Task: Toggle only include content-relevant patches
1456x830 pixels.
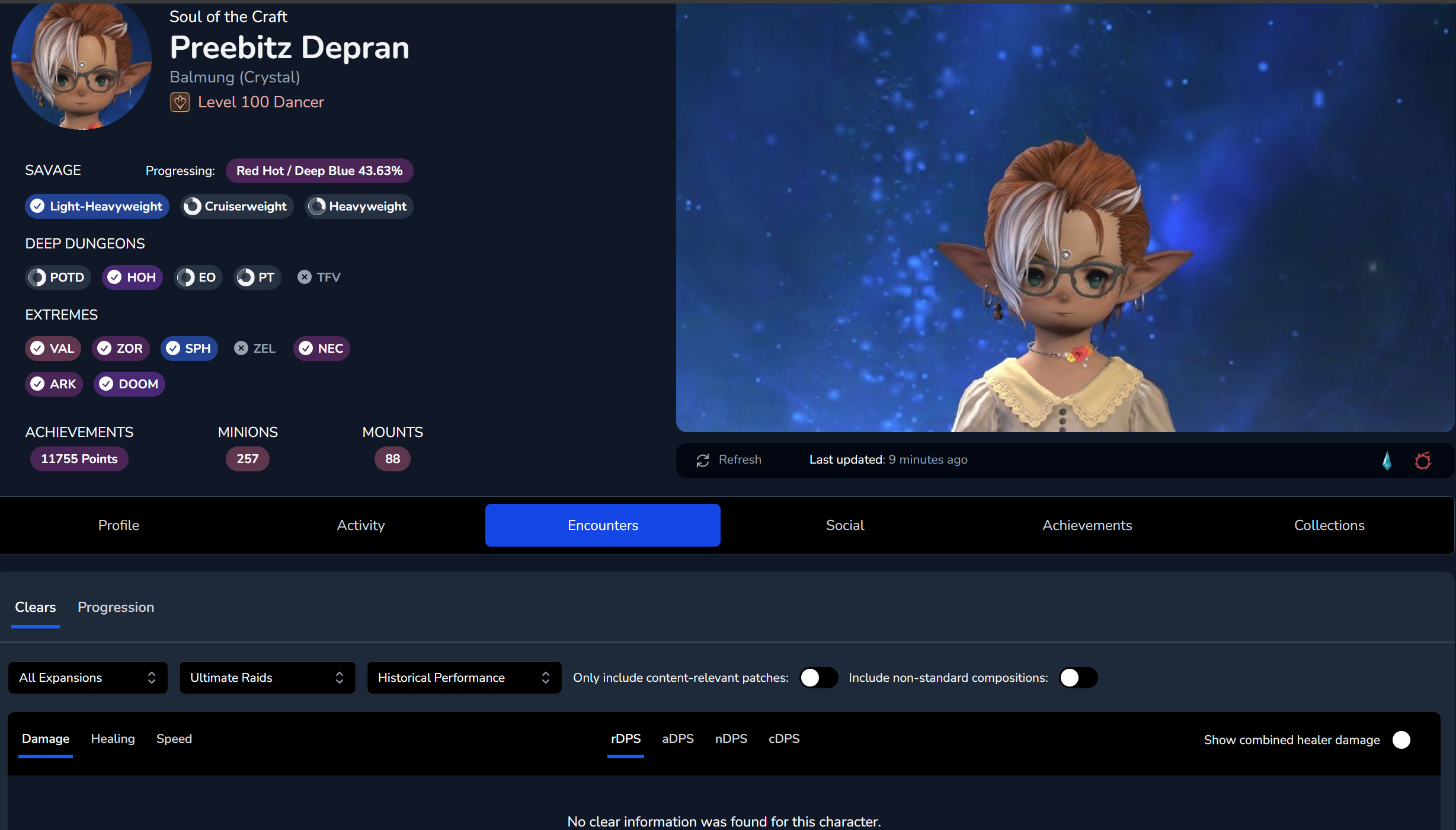Action: tap(818, 678)
